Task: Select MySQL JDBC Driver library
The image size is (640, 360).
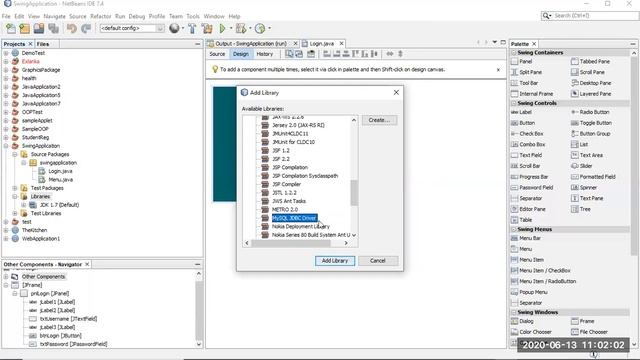Action: (x=294, y=218)
